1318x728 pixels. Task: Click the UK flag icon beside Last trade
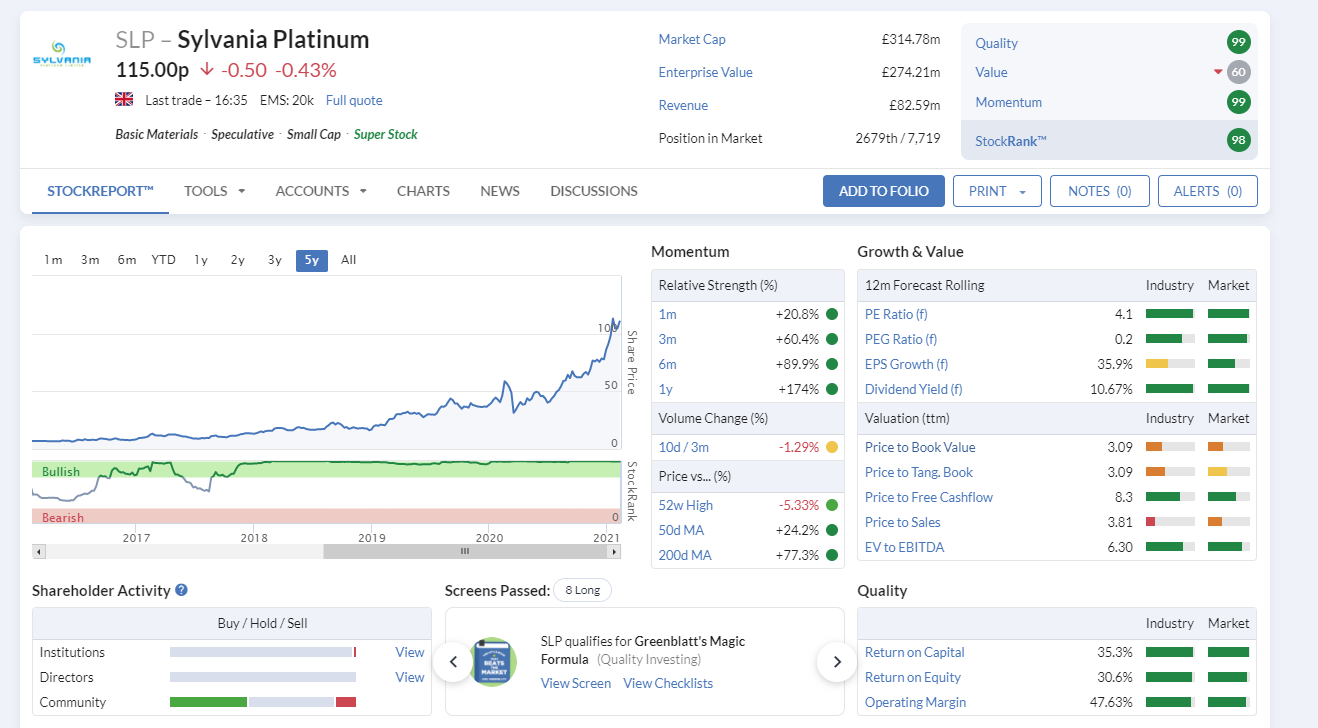[124, 100]
